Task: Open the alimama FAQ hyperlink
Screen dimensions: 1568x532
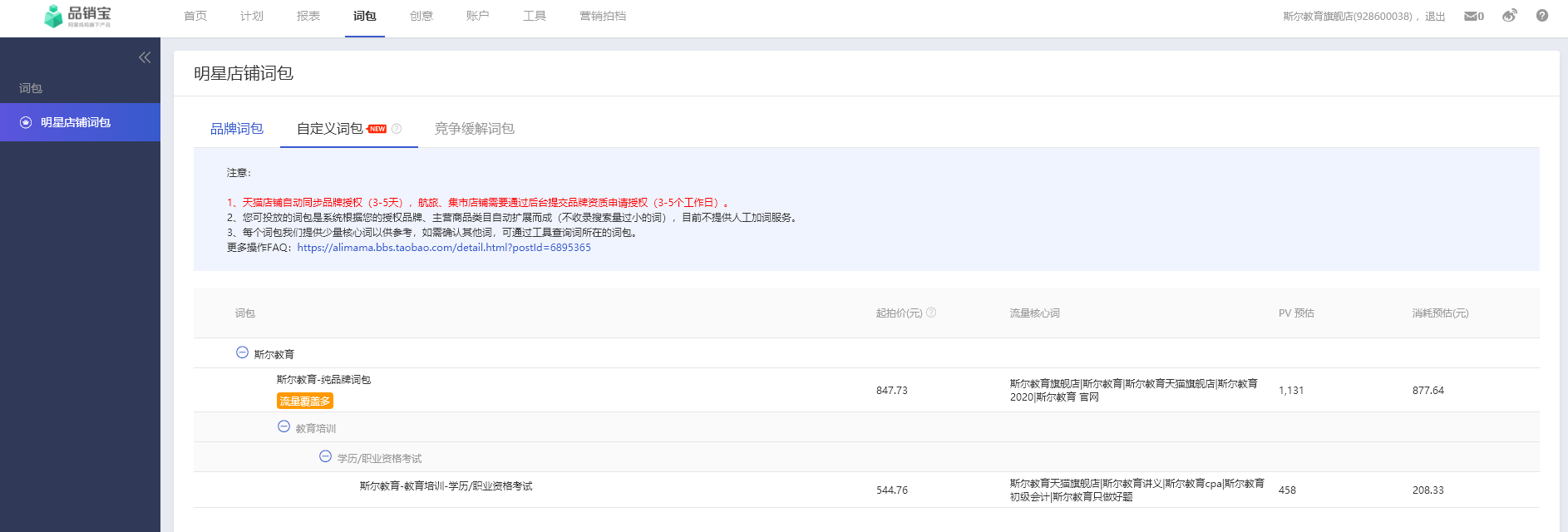Action: pos(444,248)
